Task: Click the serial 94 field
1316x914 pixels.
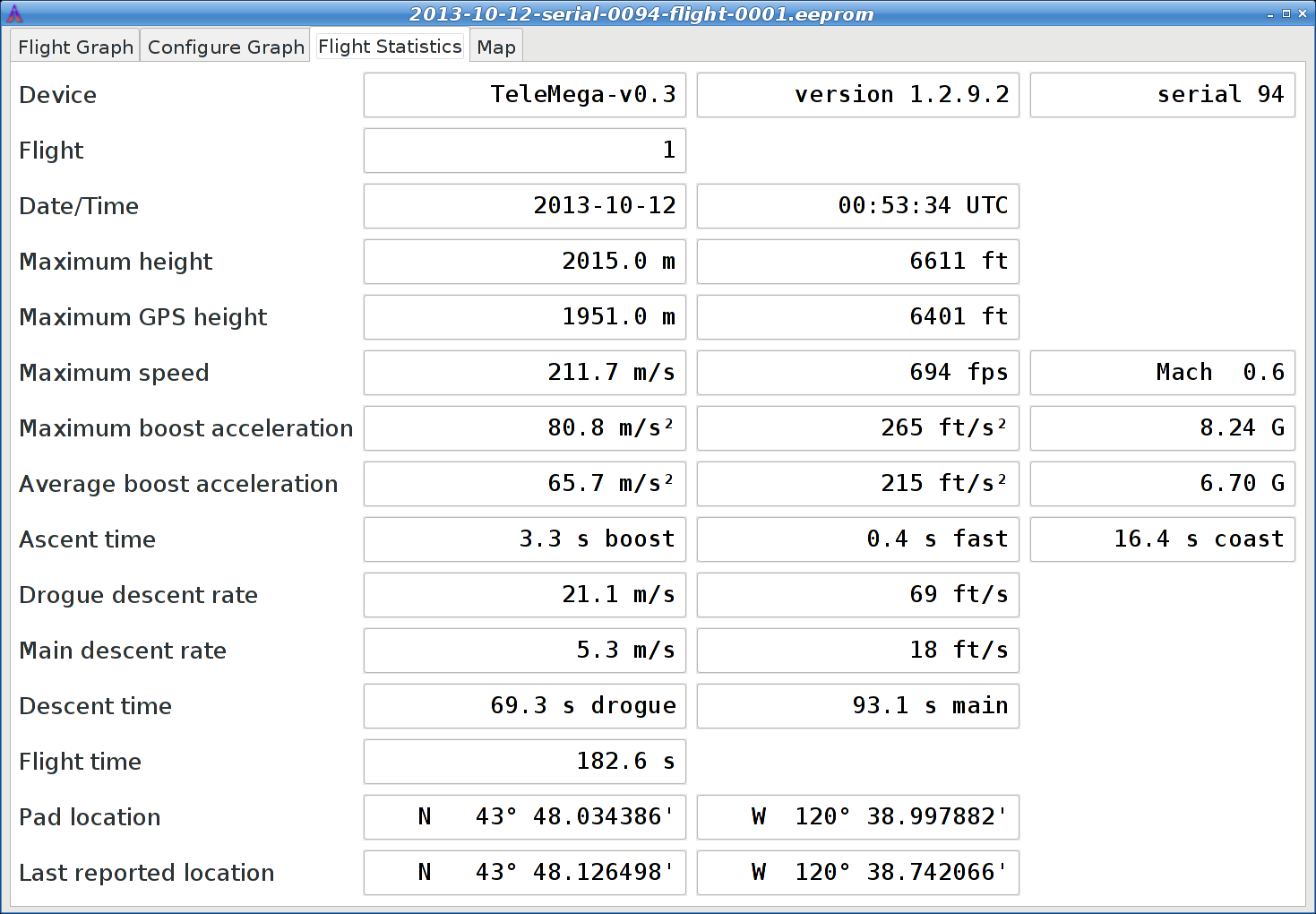Action: pos(1162,95)
